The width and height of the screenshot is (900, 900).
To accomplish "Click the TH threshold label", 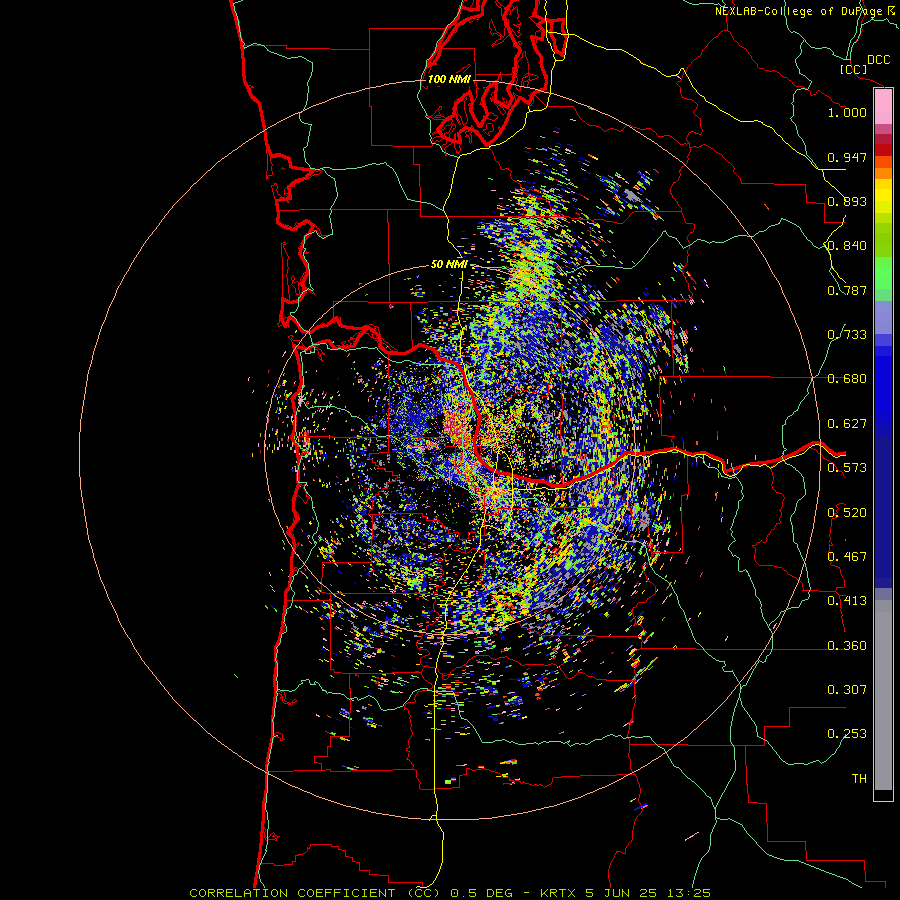I will point(859,779).
